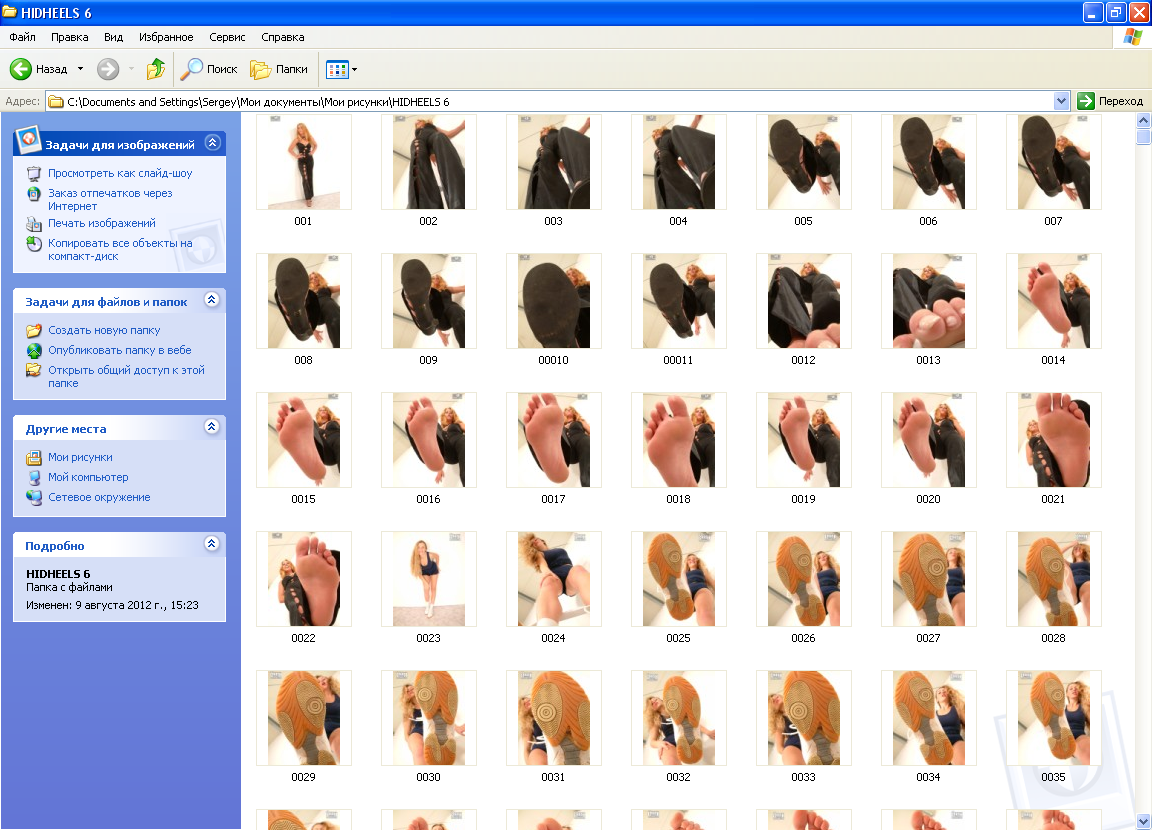Screen dimensions: 1152x830
Task: Open the Правка menu
Action: pos(70,37)
